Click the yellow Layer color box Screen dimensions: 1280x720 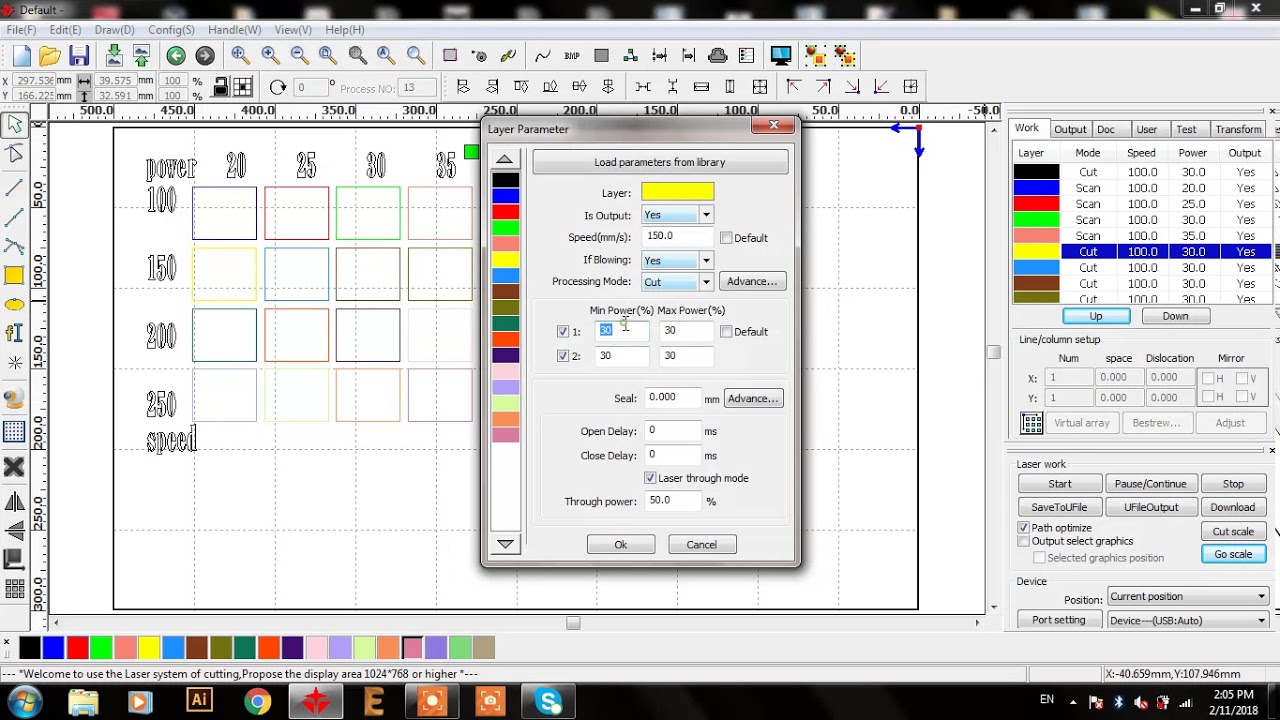click(x=678, y=192)
